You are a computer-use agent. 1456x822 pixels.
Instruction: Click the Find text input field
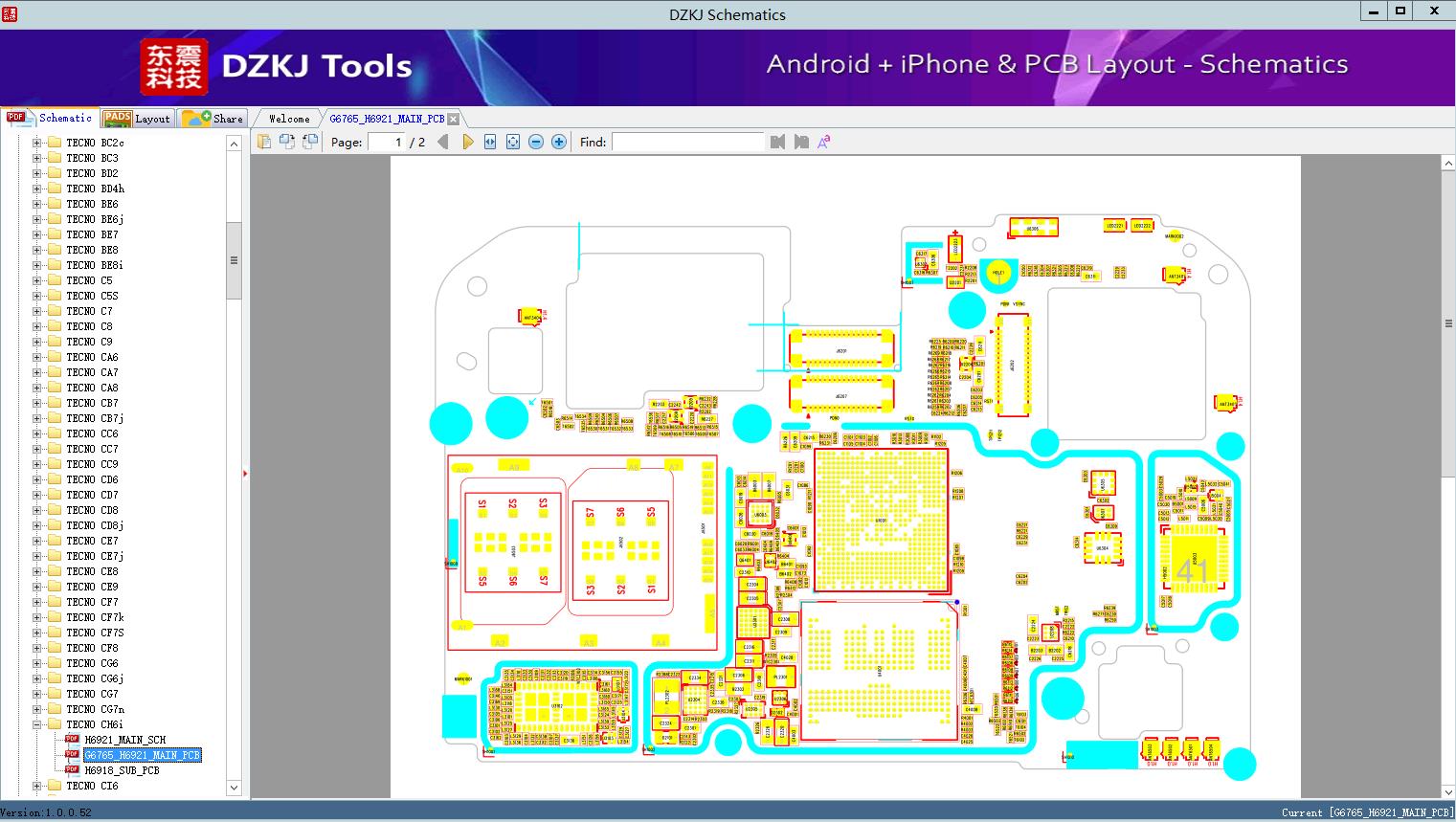(687, 142)
